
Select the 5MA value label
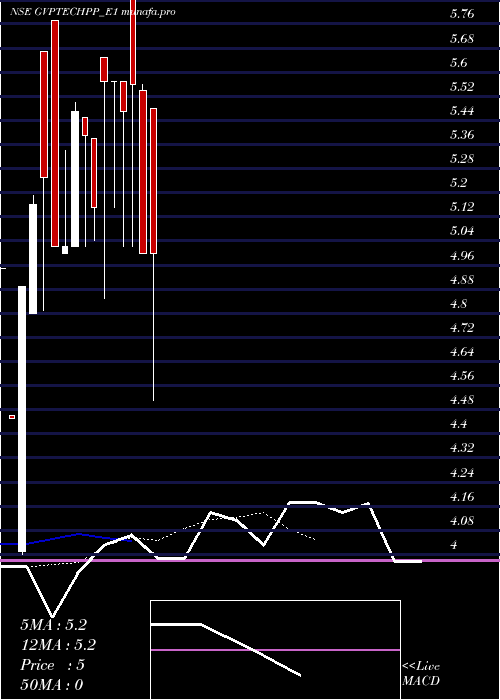53,625
